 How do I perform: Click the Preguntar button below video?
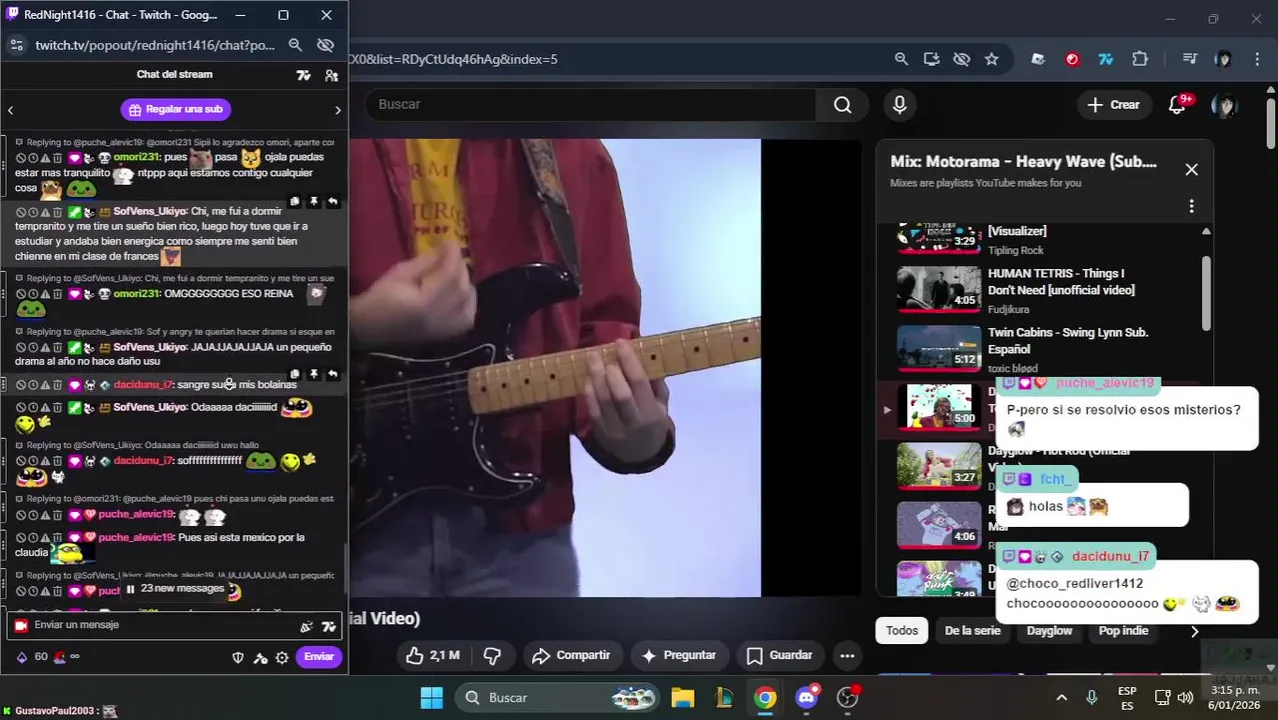(x=678, y=656)
